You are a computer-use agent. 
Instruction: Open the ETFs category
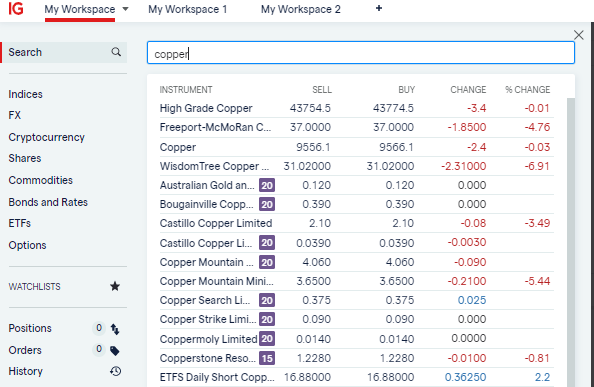(x=20, y=223)
